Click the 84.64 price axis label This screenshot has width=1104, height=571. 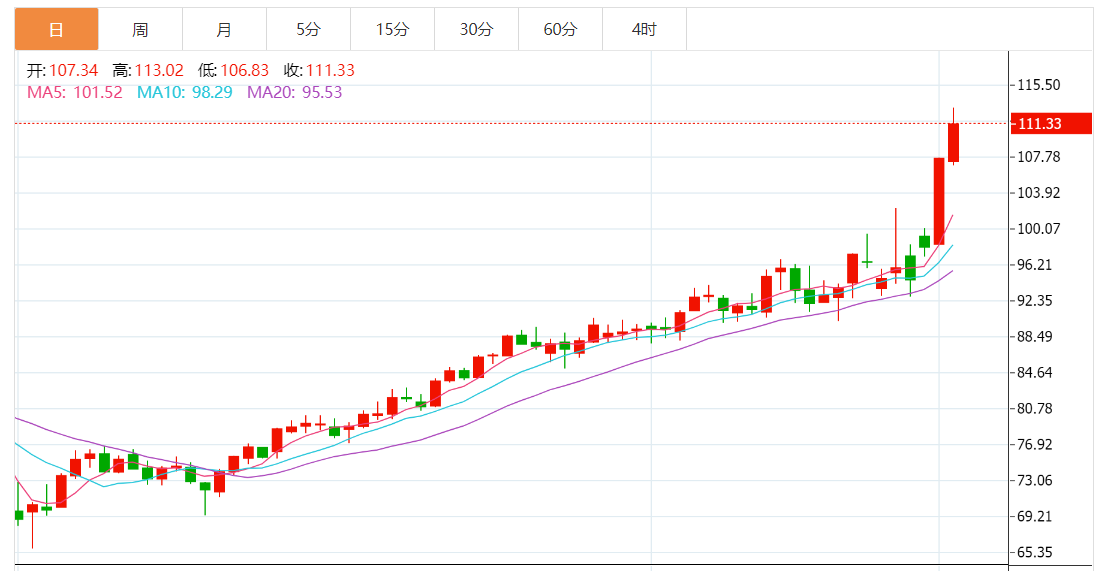[1035, 372]
